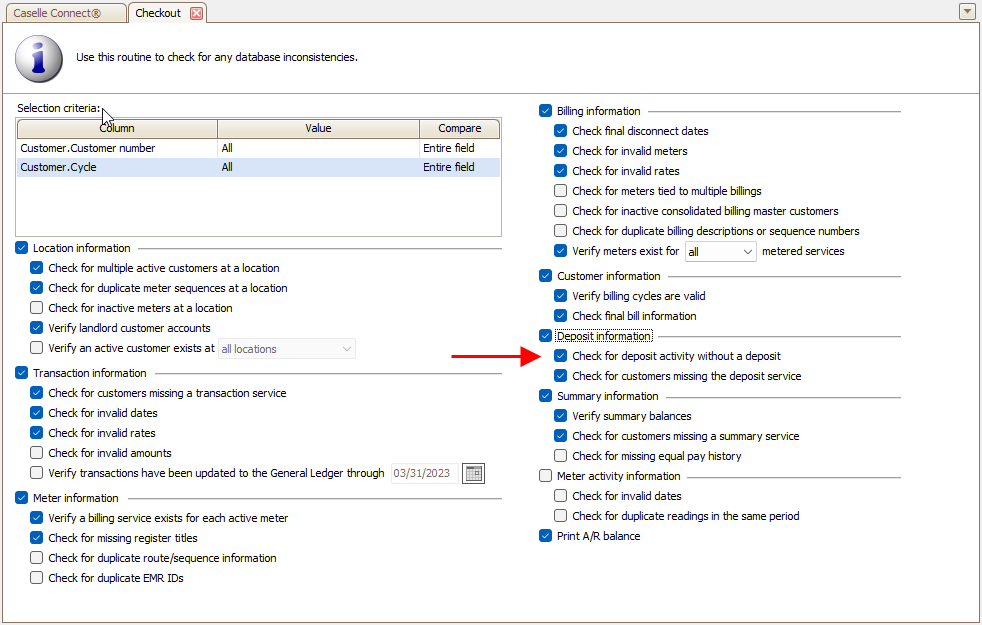The height and width of the screenshot is (625, 982).
Task: Toggle Billing information checkbox
Action: [545, 111]
